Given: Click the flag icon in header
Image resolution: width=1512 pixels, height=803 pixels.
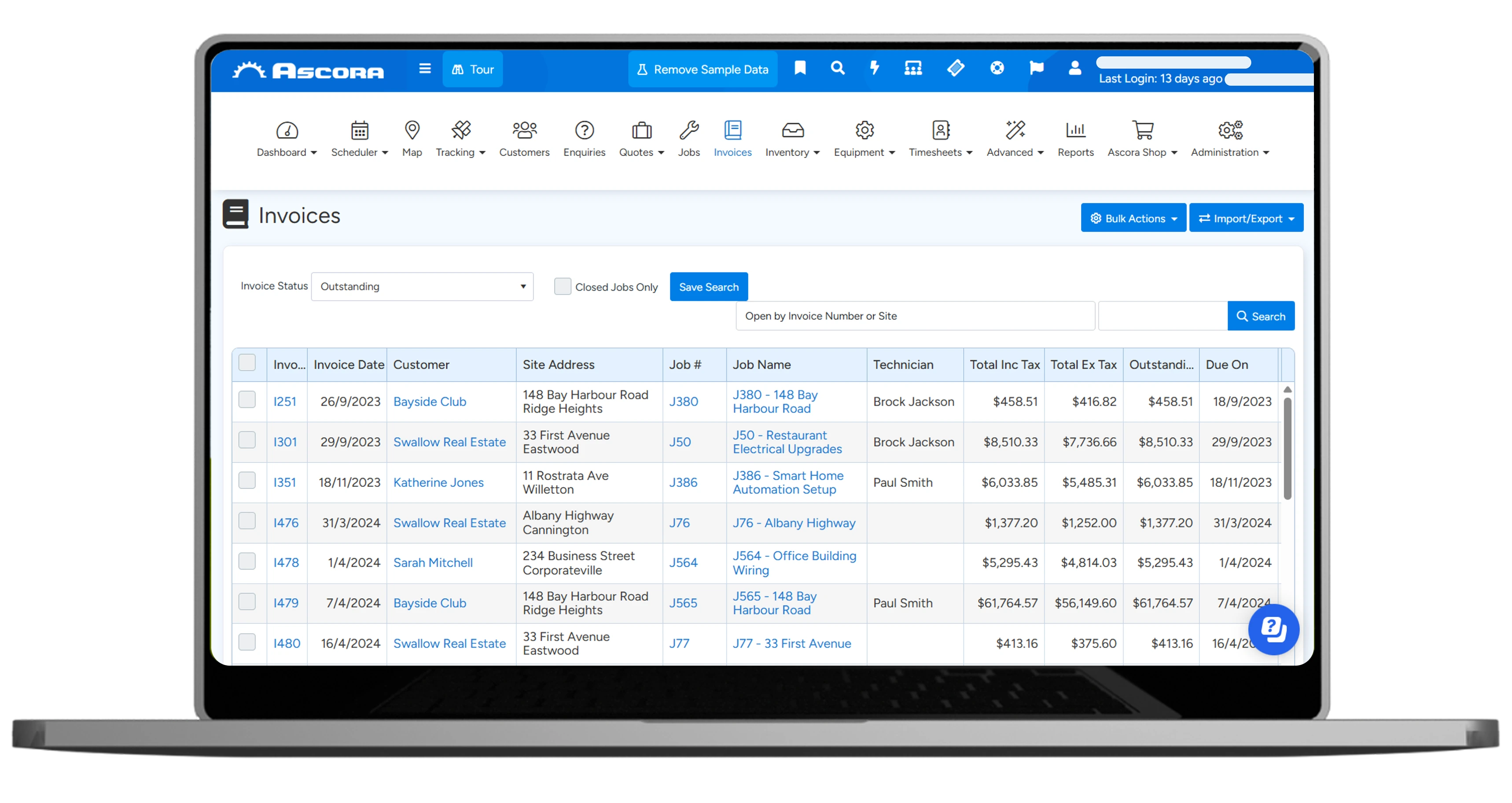Looking at the screenshot, I should (1037, 68).
